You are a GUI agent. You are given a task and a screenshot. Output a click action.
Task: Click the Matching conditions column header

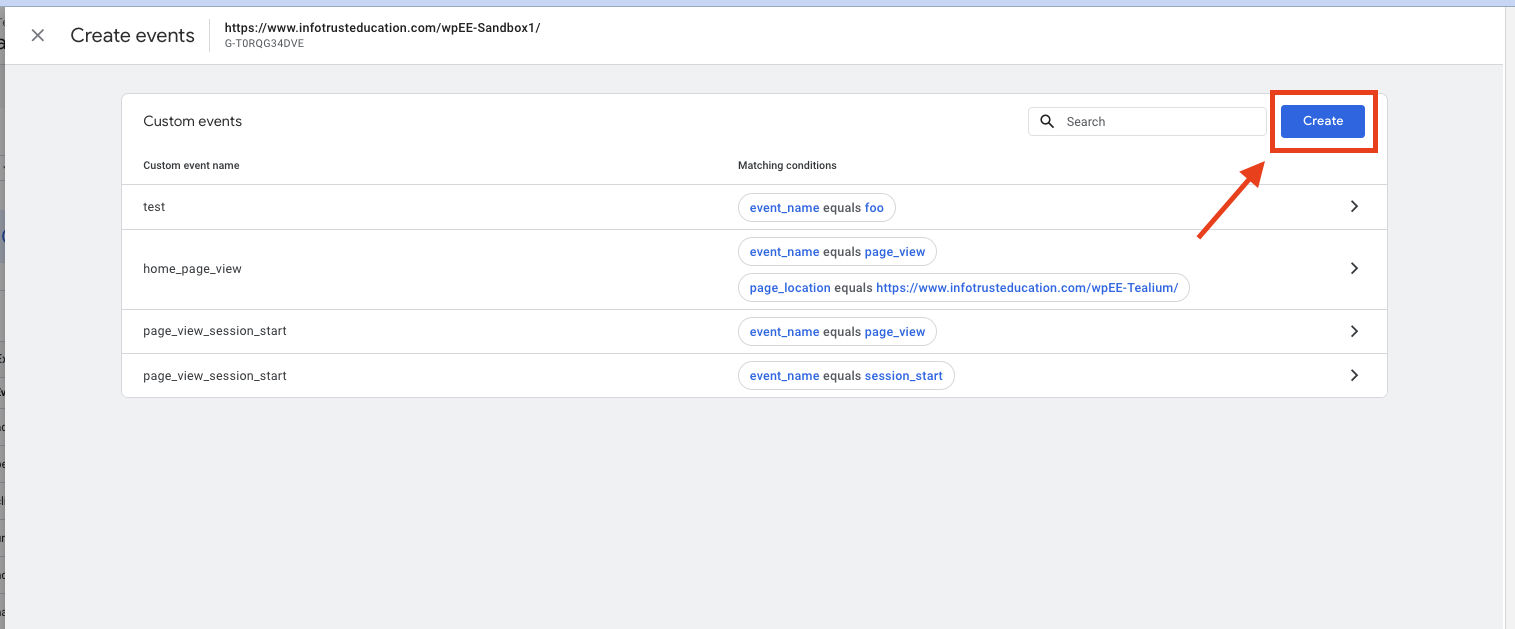787,165
